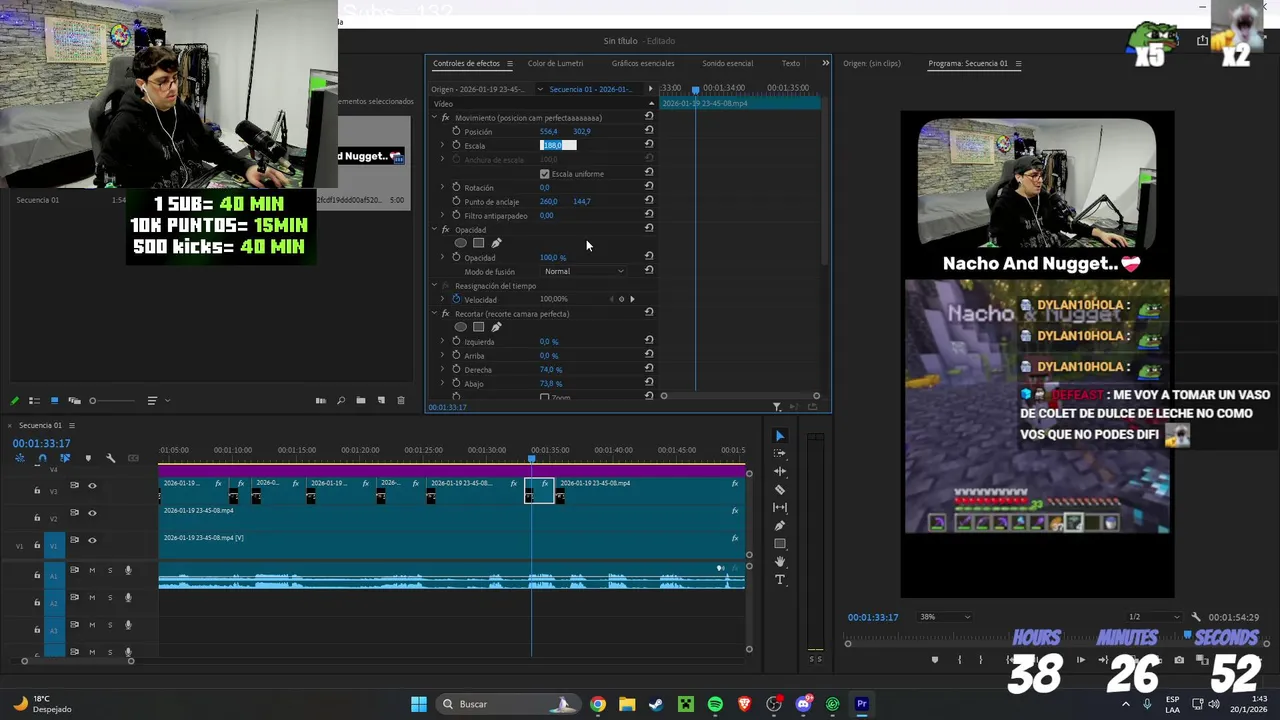Hide track V1 with eye icon

pos(92,540)
